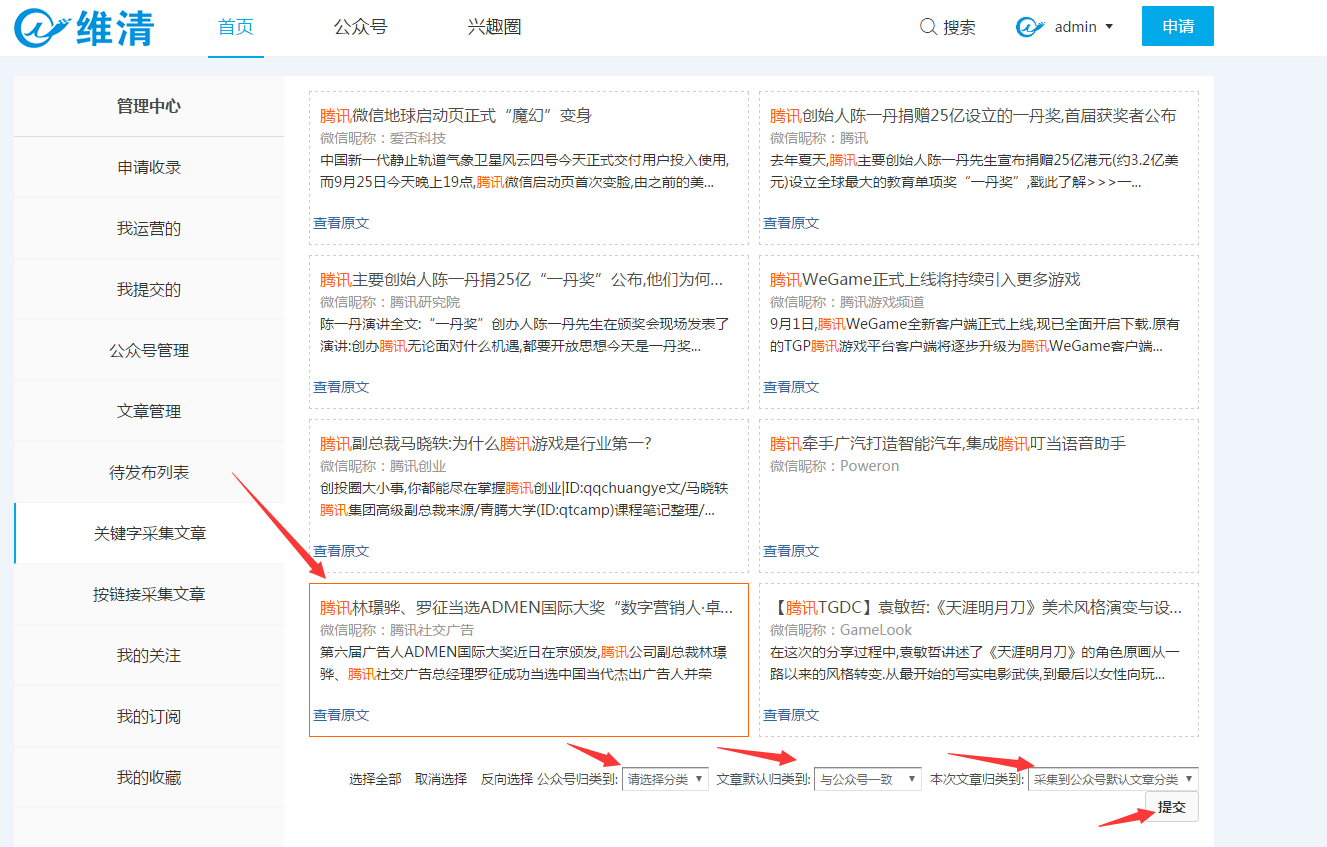Open 待发布列表 in the sidebar
This screenshot has height=847, width=1327.
[149, 472]
